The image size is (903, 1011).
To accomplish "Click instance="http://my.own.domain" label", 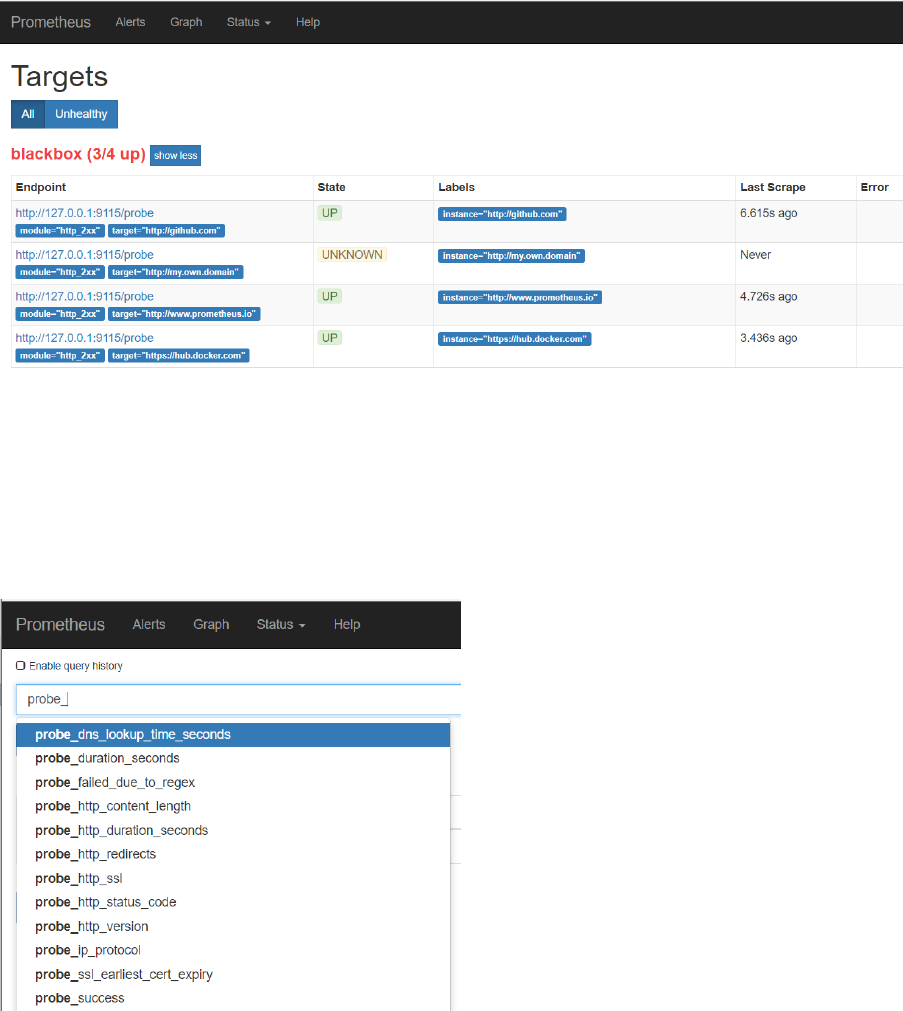I will [511, 256].
